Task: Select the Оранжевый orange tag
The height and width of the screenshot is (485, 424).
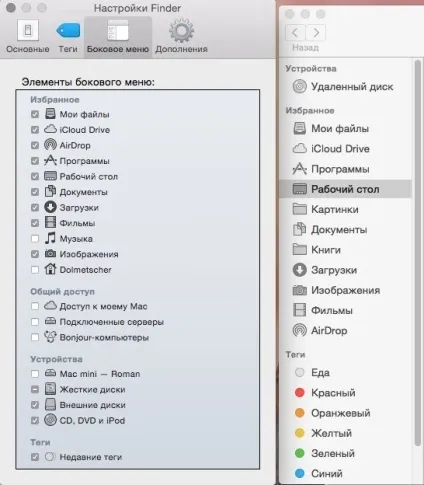Action: coord(345,413)
